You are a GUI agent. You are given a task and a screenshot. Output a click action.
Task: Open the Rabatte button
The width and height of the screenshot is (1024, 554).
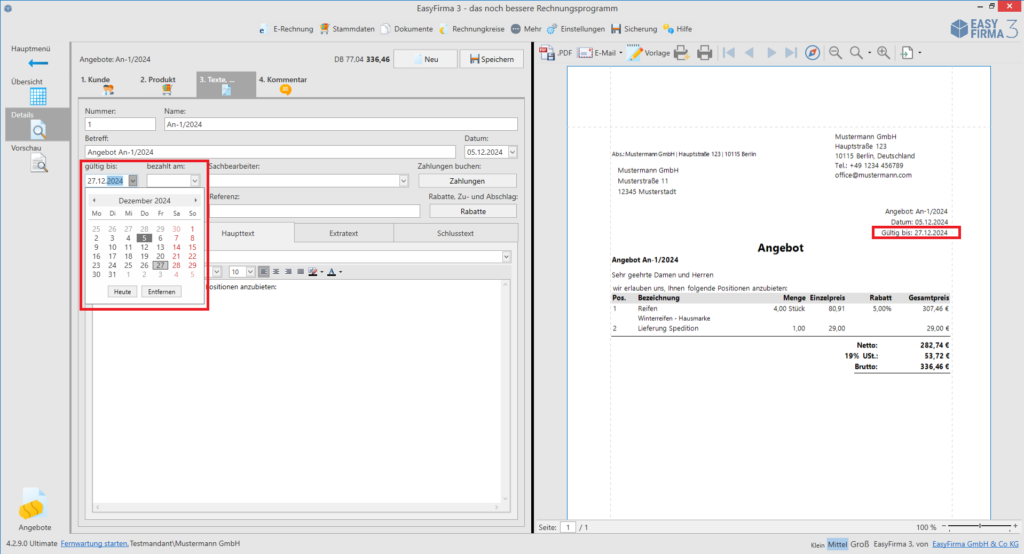473,211
